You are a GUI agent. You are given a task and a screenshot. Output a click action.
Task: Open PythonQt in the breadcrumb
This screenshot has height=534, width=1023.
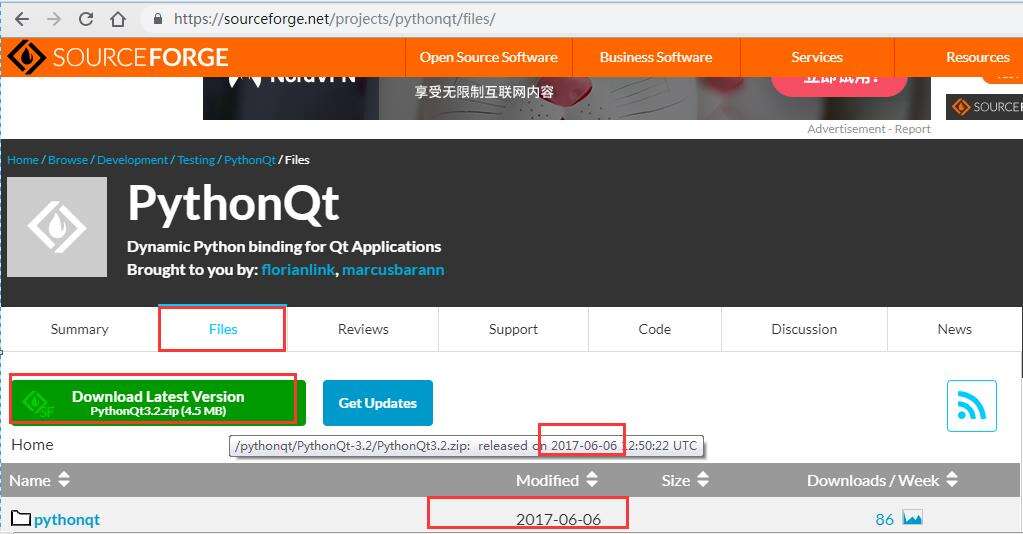[250, 160]
